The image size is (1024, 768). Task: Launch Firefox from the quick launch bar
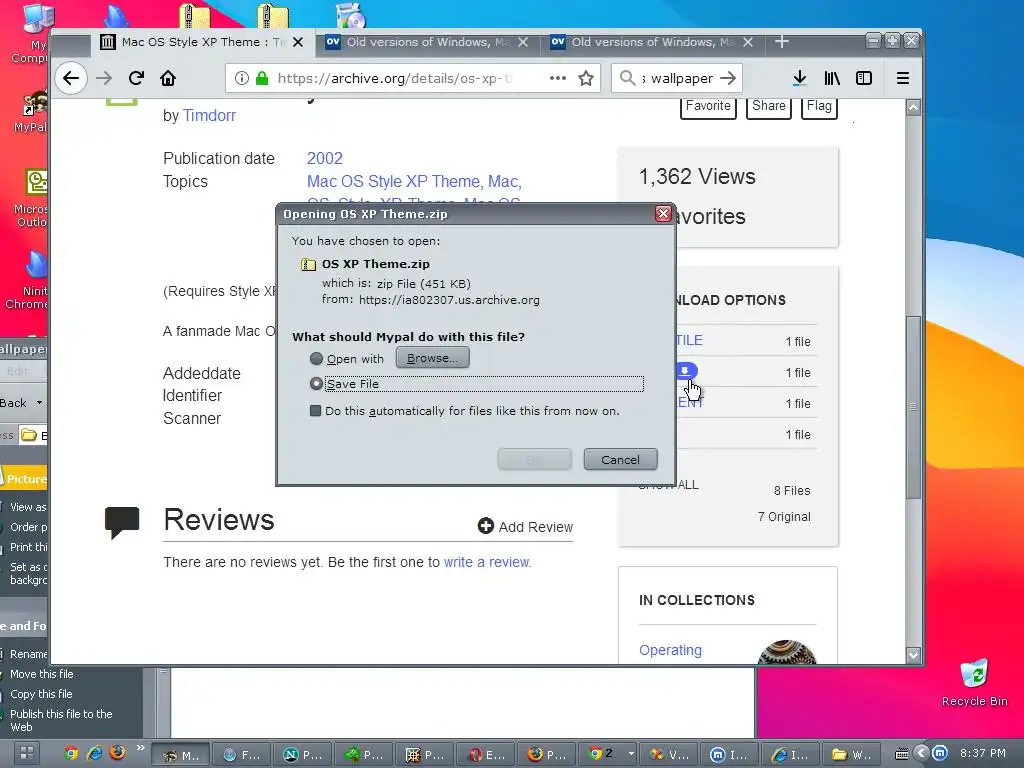(x=118, y=753)
